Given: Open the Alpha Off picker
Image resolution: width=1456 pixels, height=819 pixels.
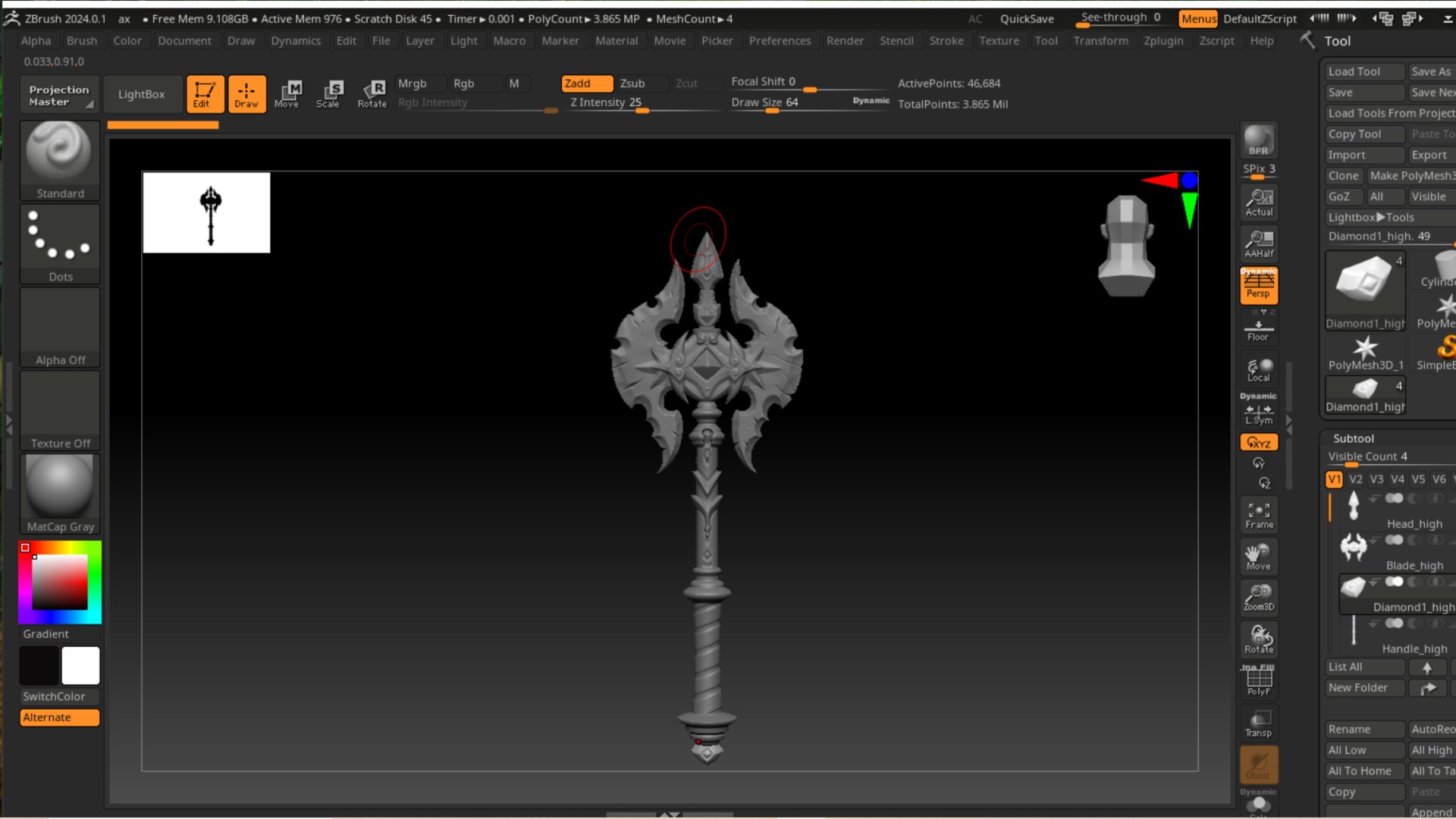Looking at the screenshot, I should point(60,328).
